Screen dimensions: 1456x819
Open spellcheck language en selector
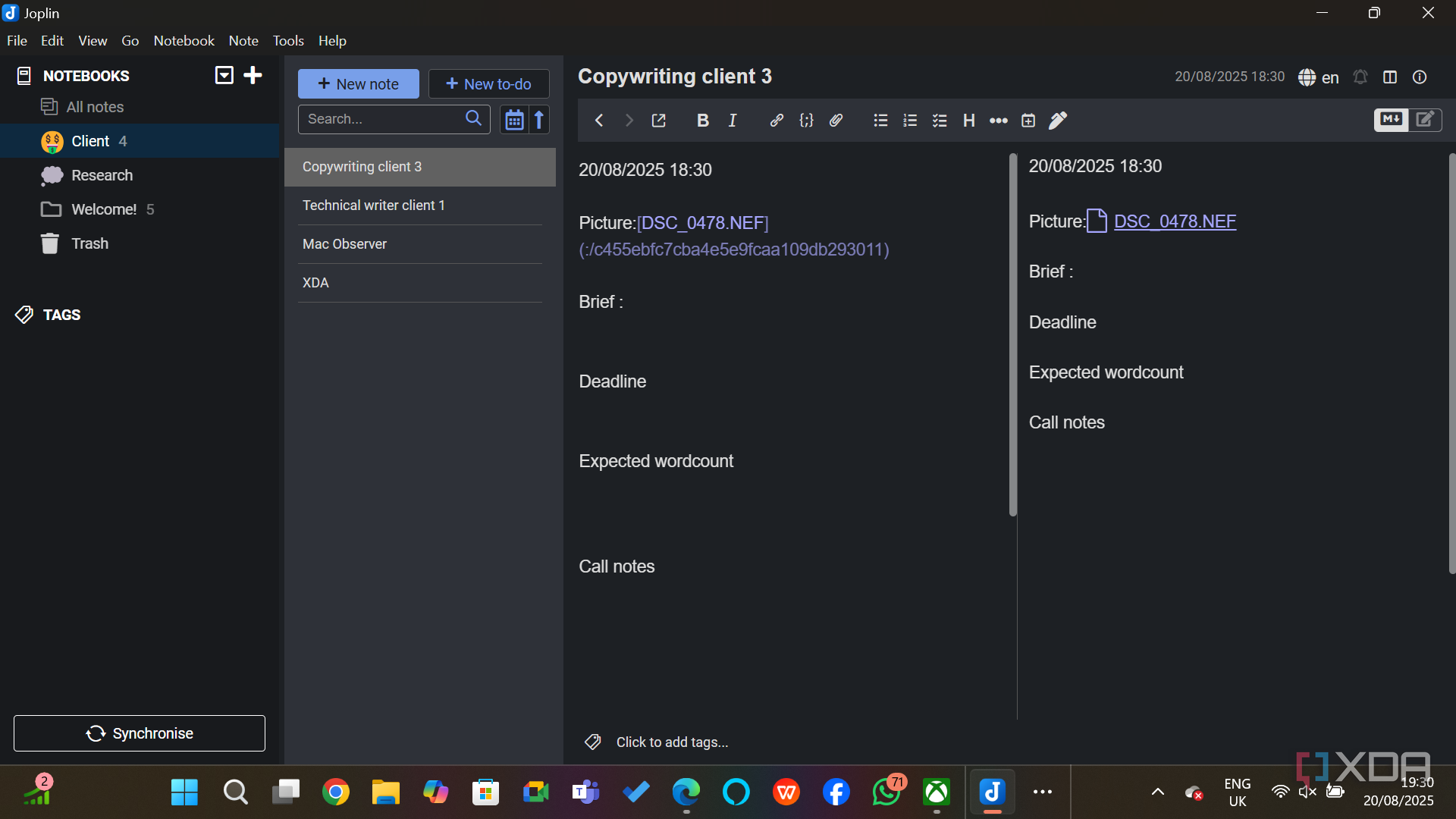(1318, 77)
